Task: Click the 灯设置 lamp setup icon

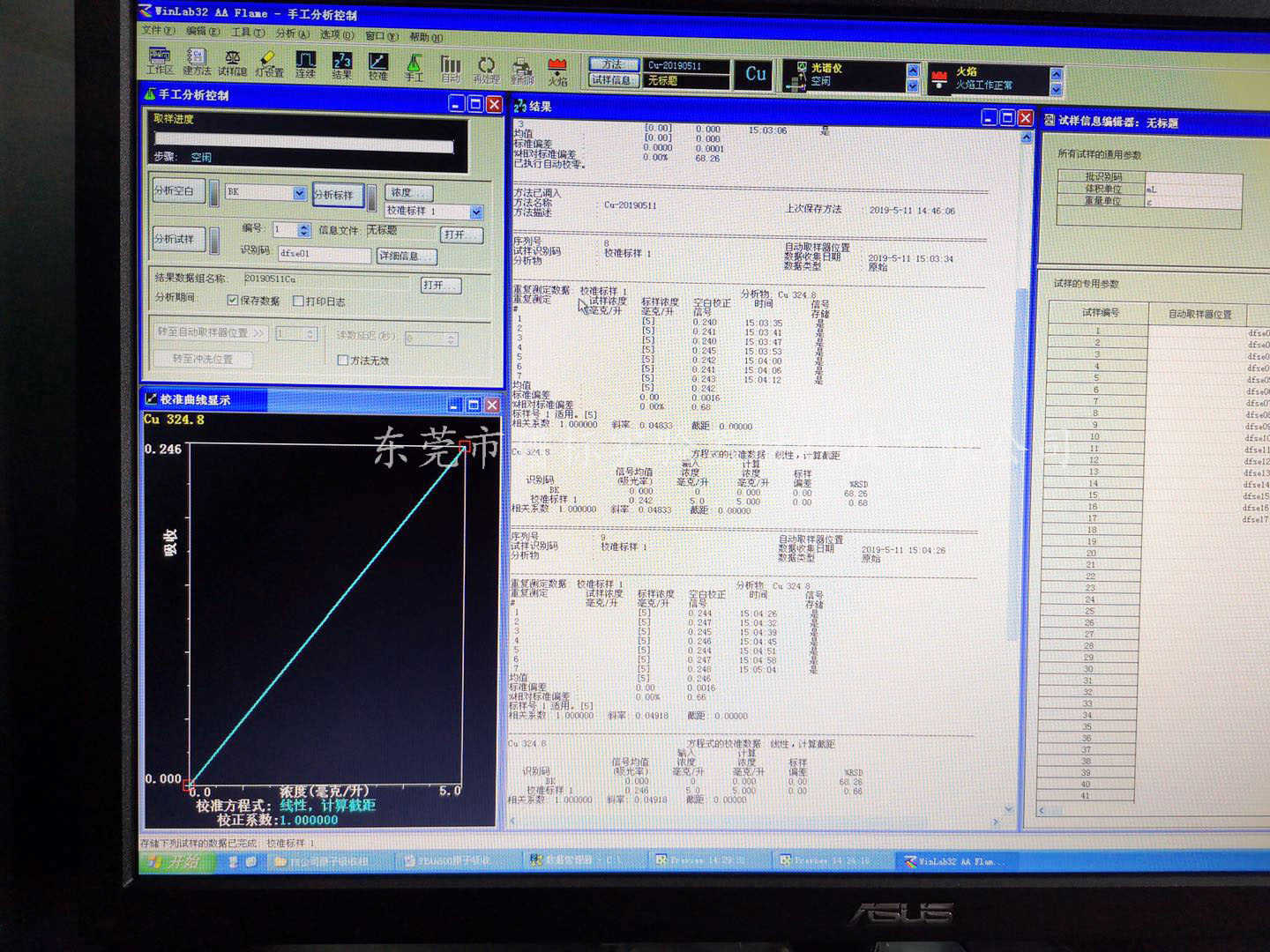Action: [x=269, y=63]
